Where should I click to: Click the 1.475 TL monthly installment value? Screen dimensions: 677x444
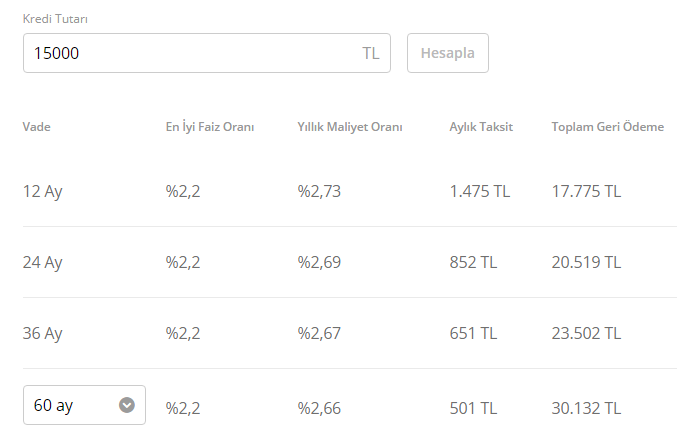point(480,191)
